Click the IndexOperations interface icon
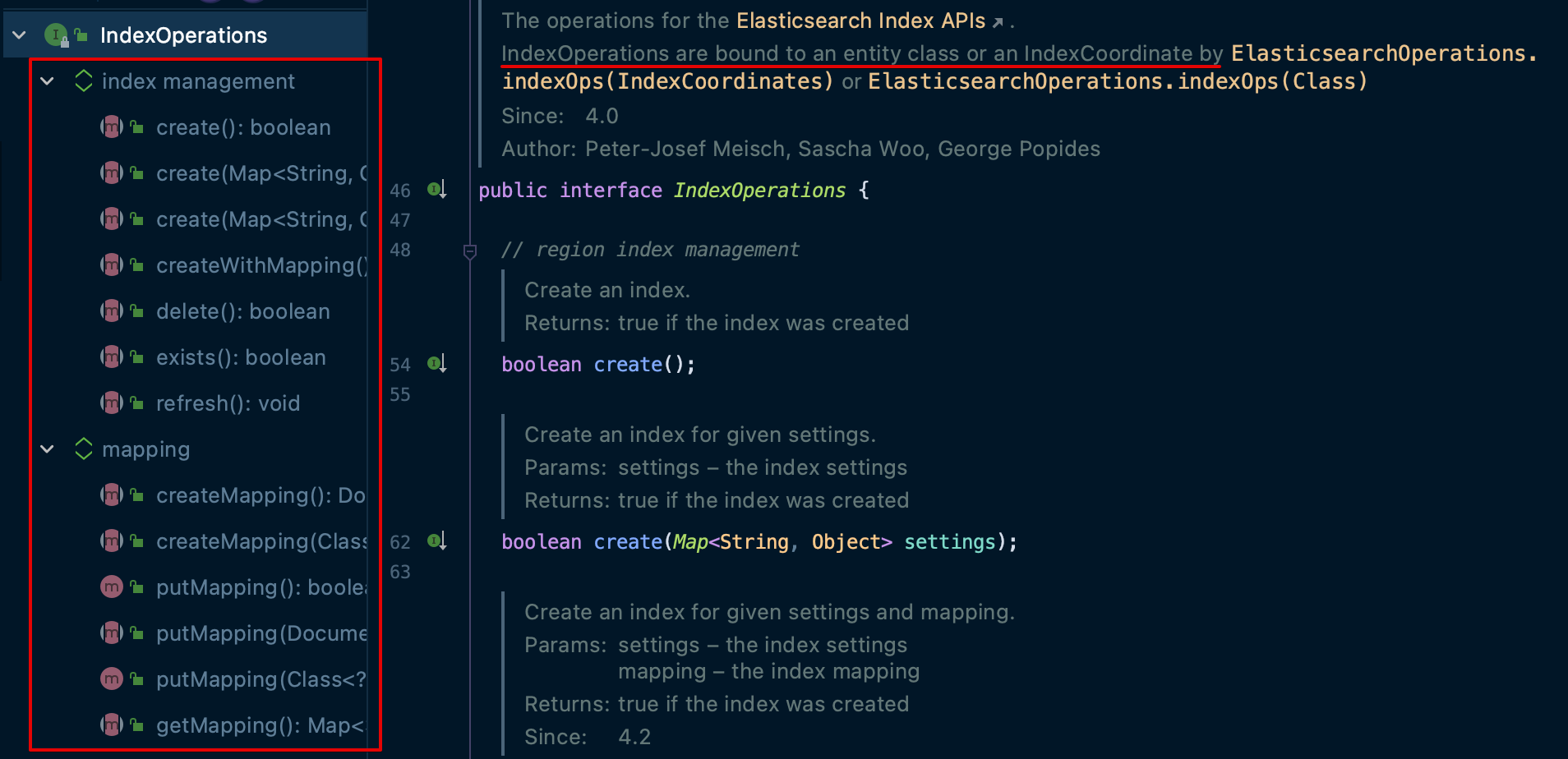 56,35
